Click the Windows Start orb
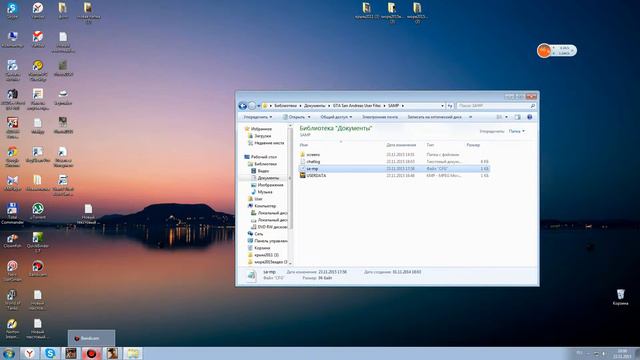640x360 pixels. point(9,353)
